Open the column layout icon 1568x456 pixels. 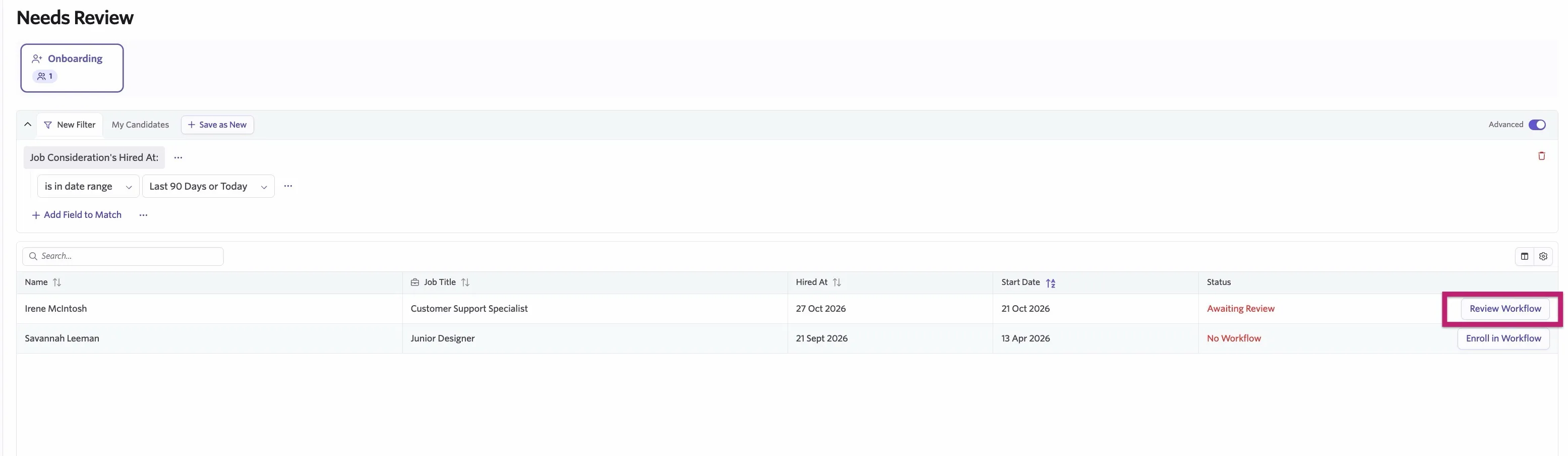click(x=1524, y=256)
